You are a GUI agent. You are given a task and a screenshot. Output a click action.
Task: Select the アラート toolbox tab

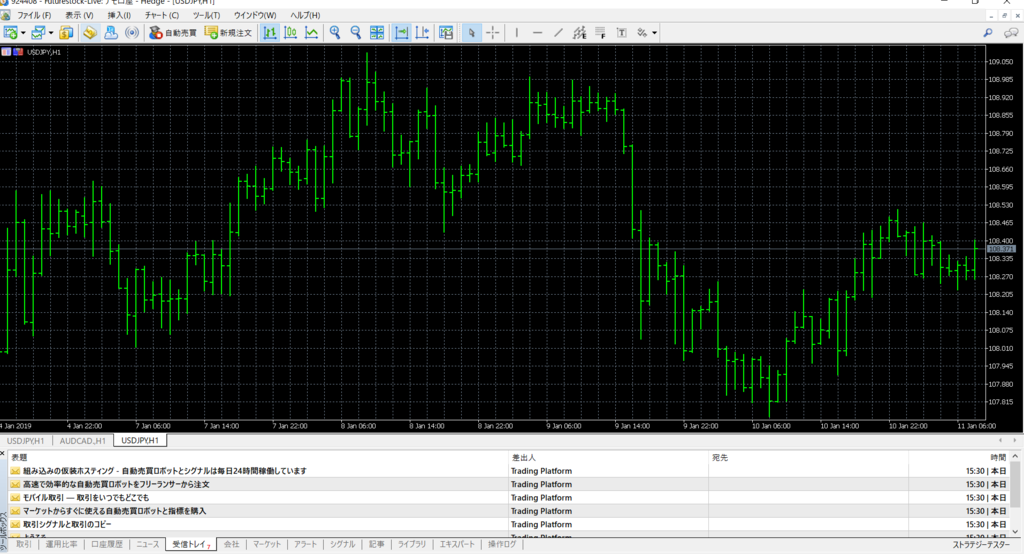click(305, 544)
